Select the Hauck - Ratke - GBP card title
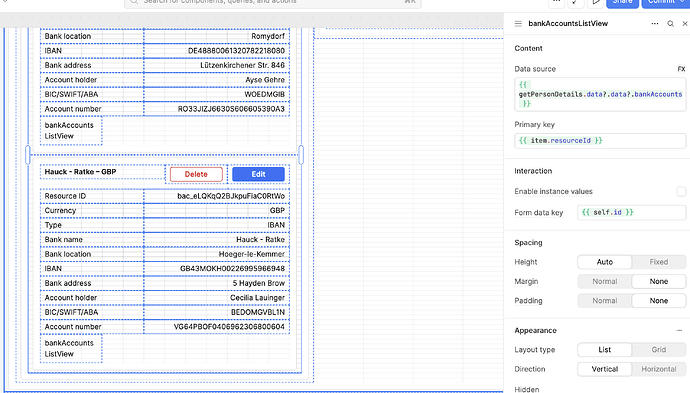Viewport: 690px width, 393px height. (x=81, y=172)
